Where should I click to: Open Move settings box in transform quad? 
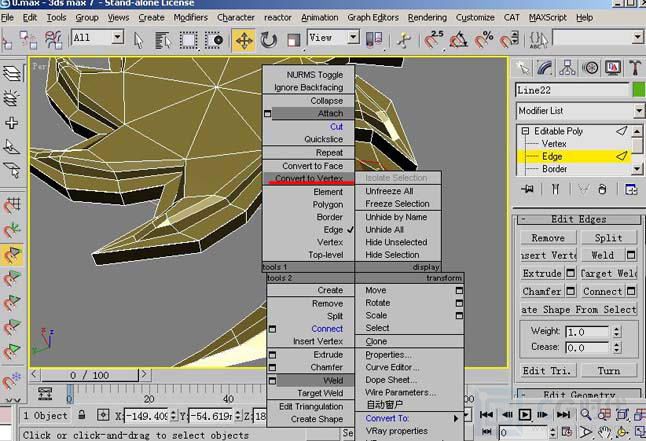pyautogui.click(x=459, y=291)
